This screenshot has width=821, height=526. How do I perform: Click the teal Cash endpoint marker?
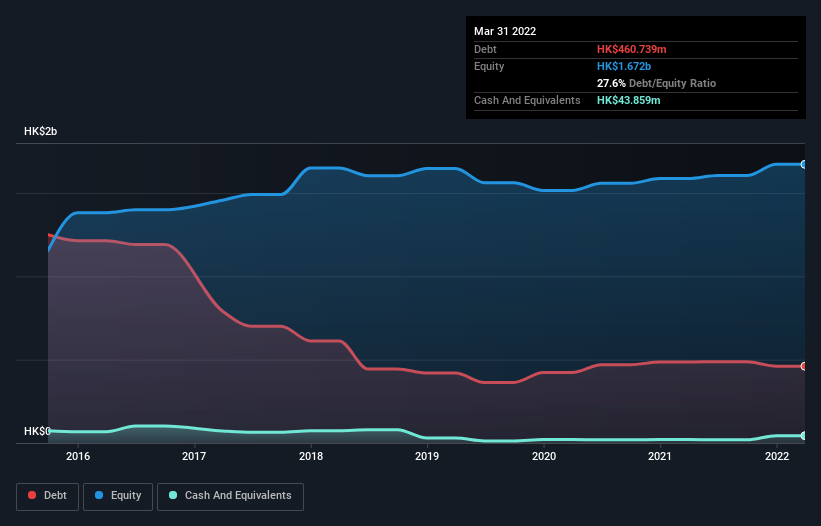tap(804, 435)
